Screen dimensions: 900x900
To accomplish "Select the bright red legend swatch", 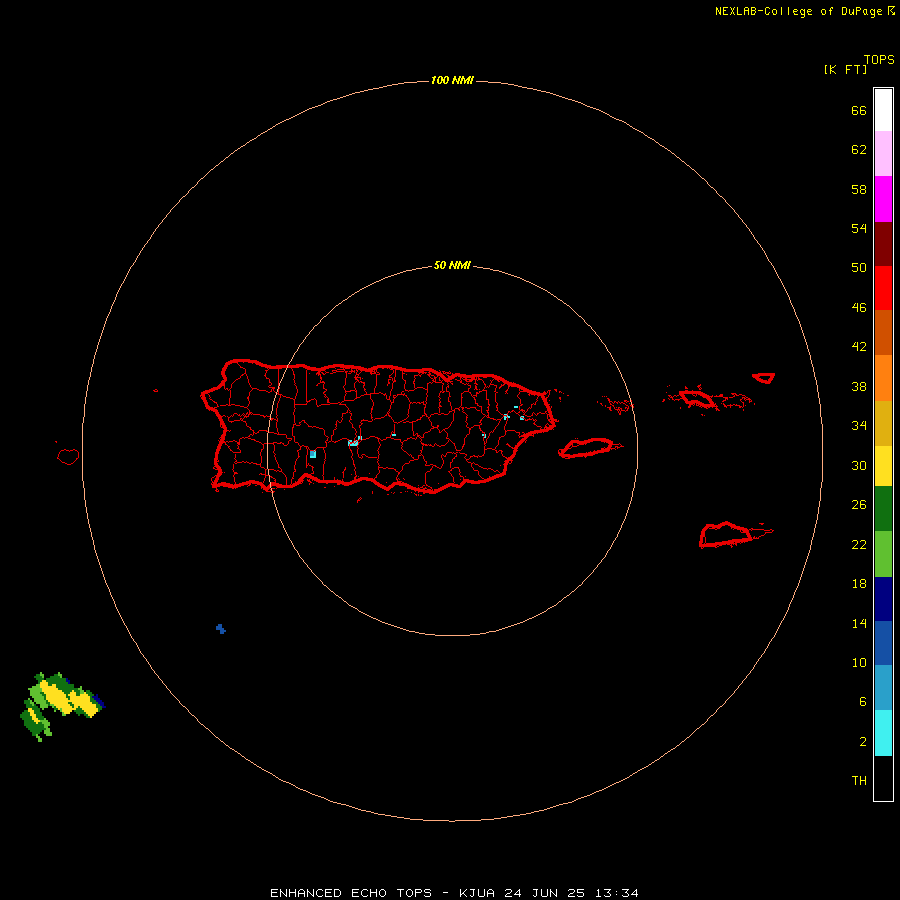I will (883, 288).
